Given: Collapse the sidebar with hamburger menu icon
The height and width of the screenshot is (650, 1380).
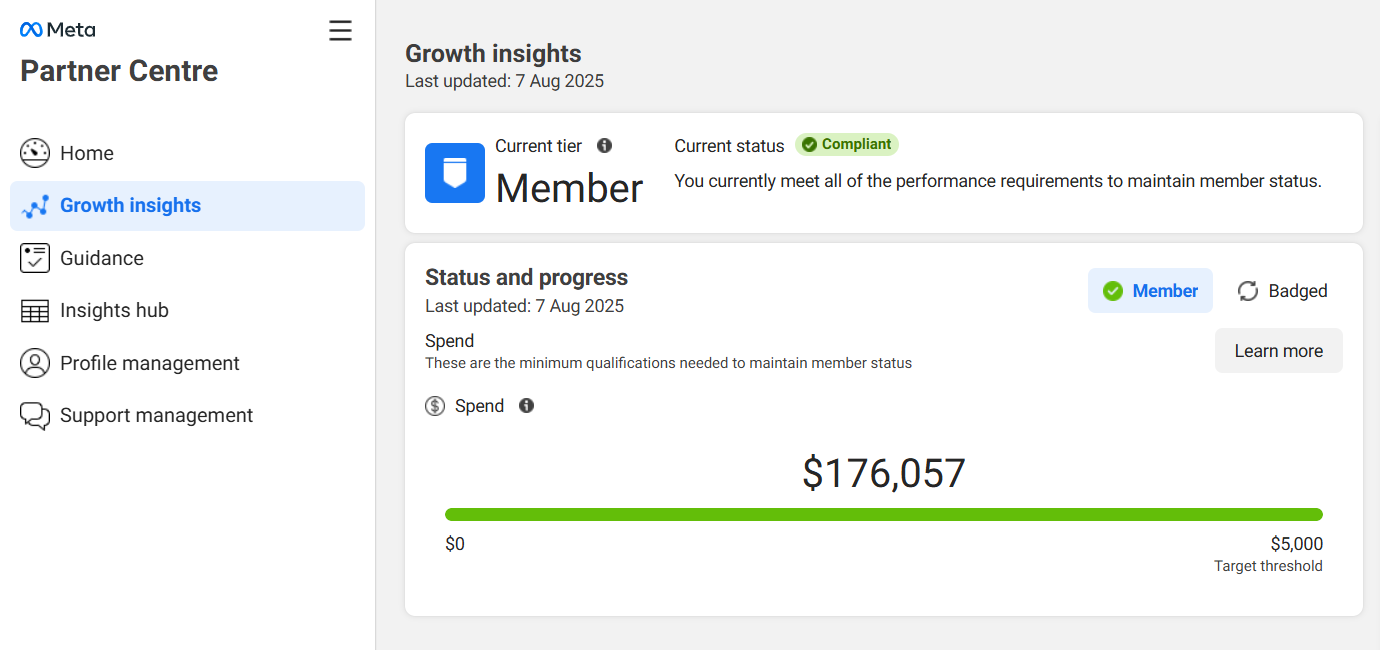Looking at the screenshot, I should (x=340, y=31).
